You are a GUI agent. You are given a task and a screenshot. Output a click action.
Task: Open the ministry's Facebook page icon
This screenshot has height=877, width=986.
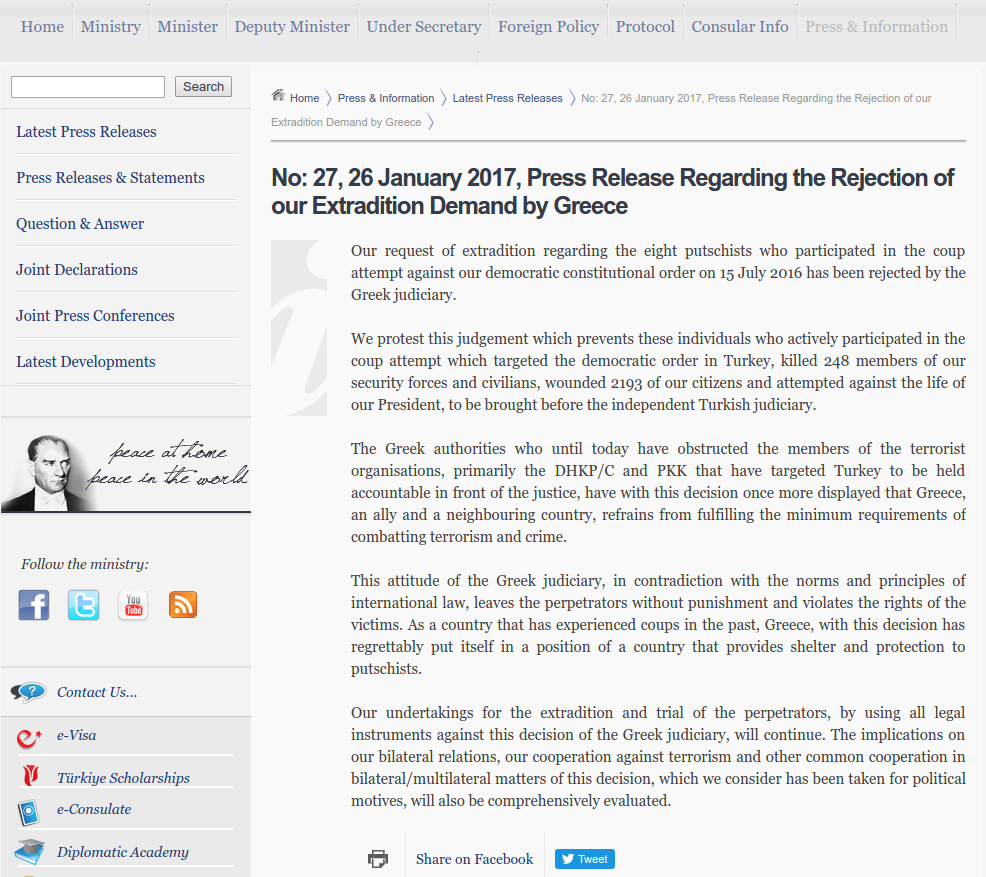[34, 605]
